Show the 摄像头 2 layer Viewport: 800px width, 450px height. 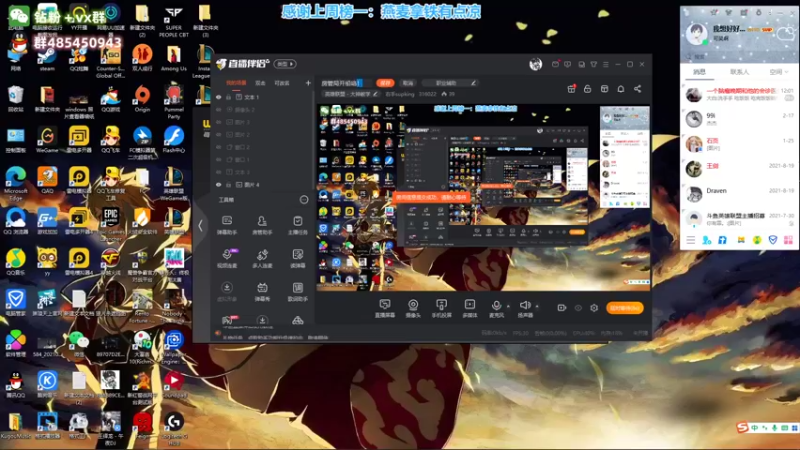(219, 110)
